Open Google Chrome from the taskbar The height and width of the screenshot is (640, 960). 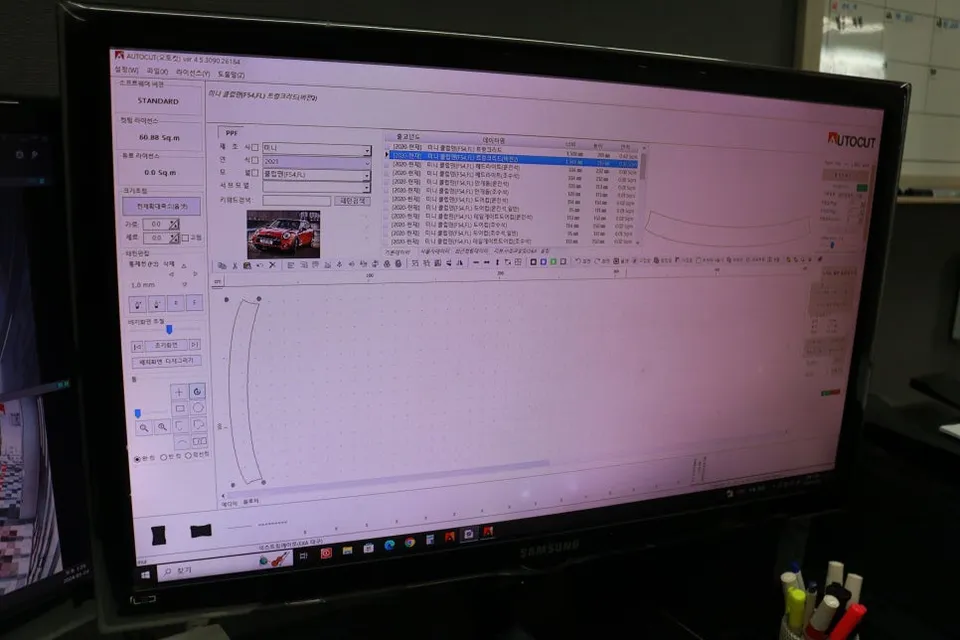(410, 543)
